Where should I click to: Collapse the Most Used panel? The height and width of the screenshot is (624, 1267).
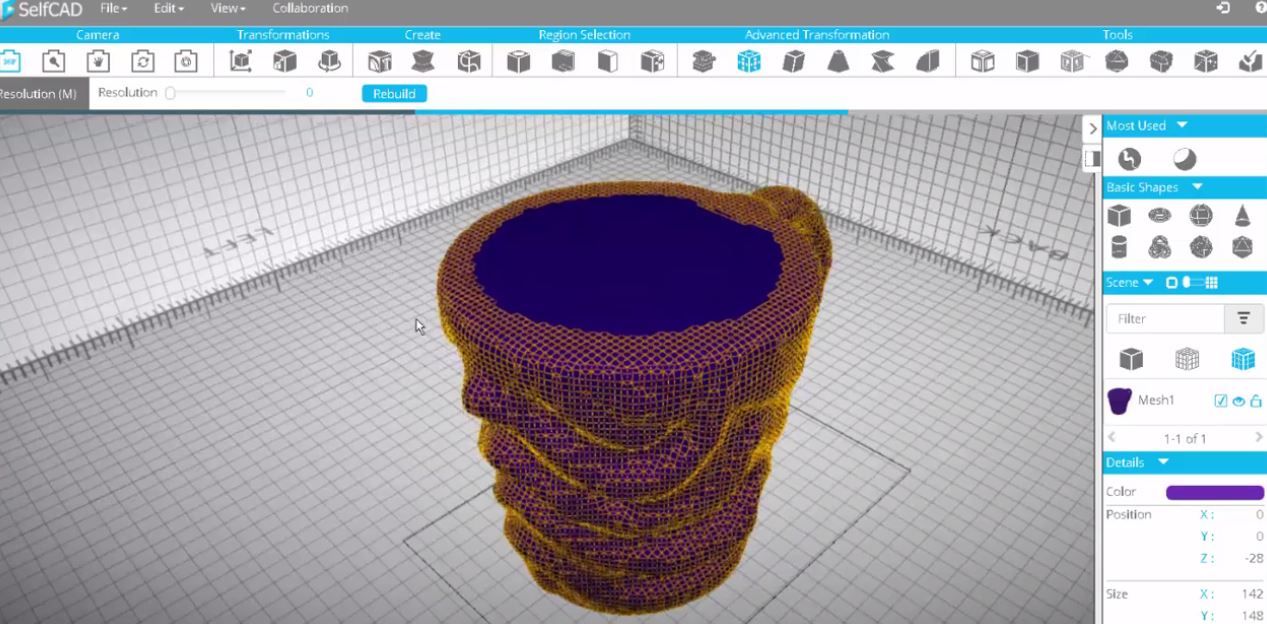click(1181, 124)
